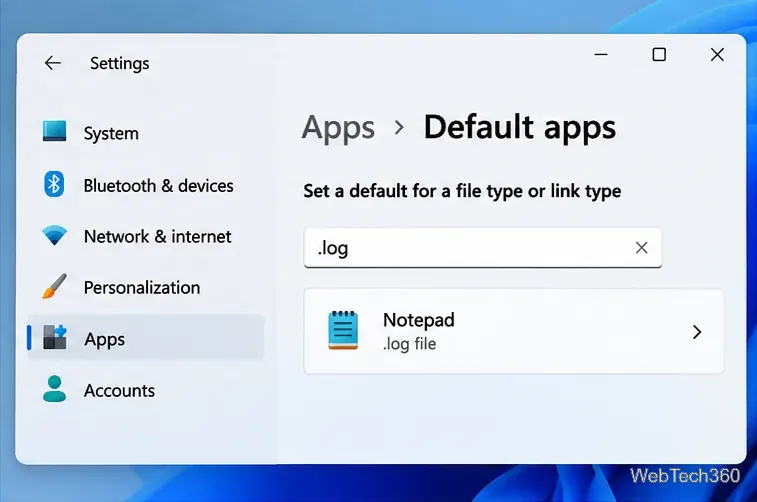Click the Apps sidebar icon
Viewport: 757px width, 502px height.
click(55, 337)
